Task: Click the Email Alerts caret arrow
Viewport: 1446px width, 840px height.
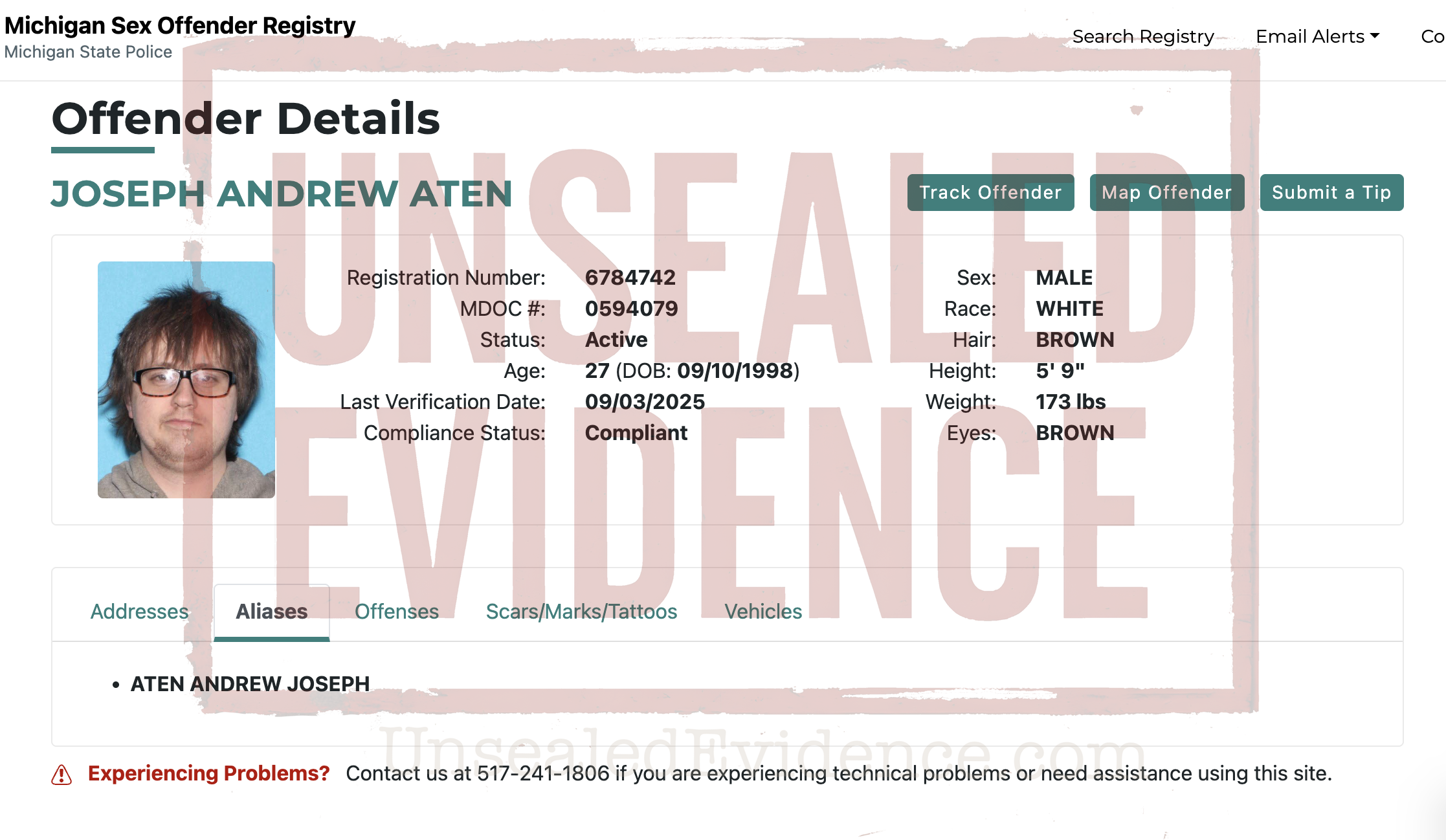Action: pos(1375,36)
